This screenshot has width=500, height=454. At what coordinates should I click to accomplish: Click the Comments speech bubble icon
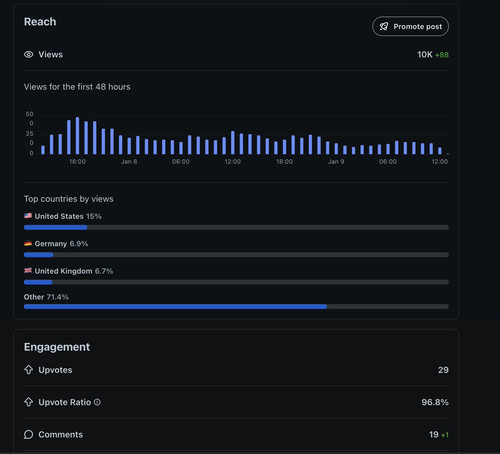(29, 435)
